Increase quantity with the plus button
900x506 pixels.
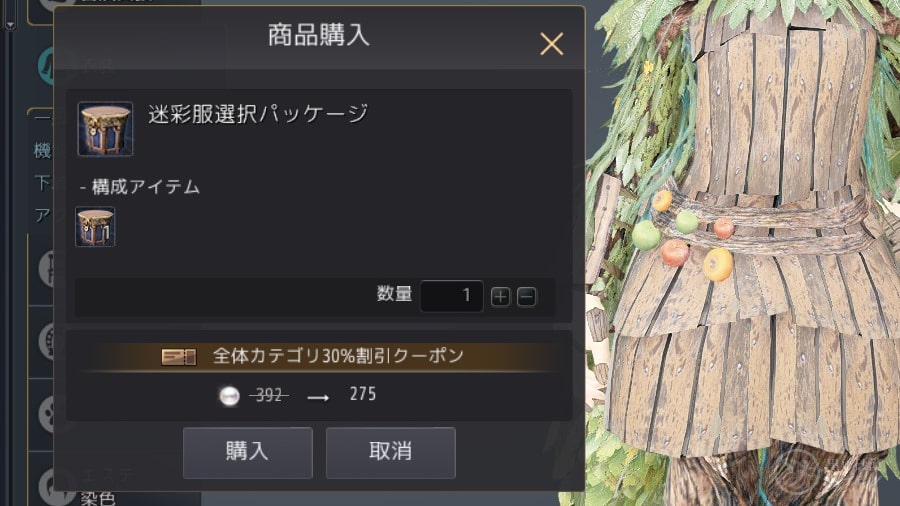(501, 297)
